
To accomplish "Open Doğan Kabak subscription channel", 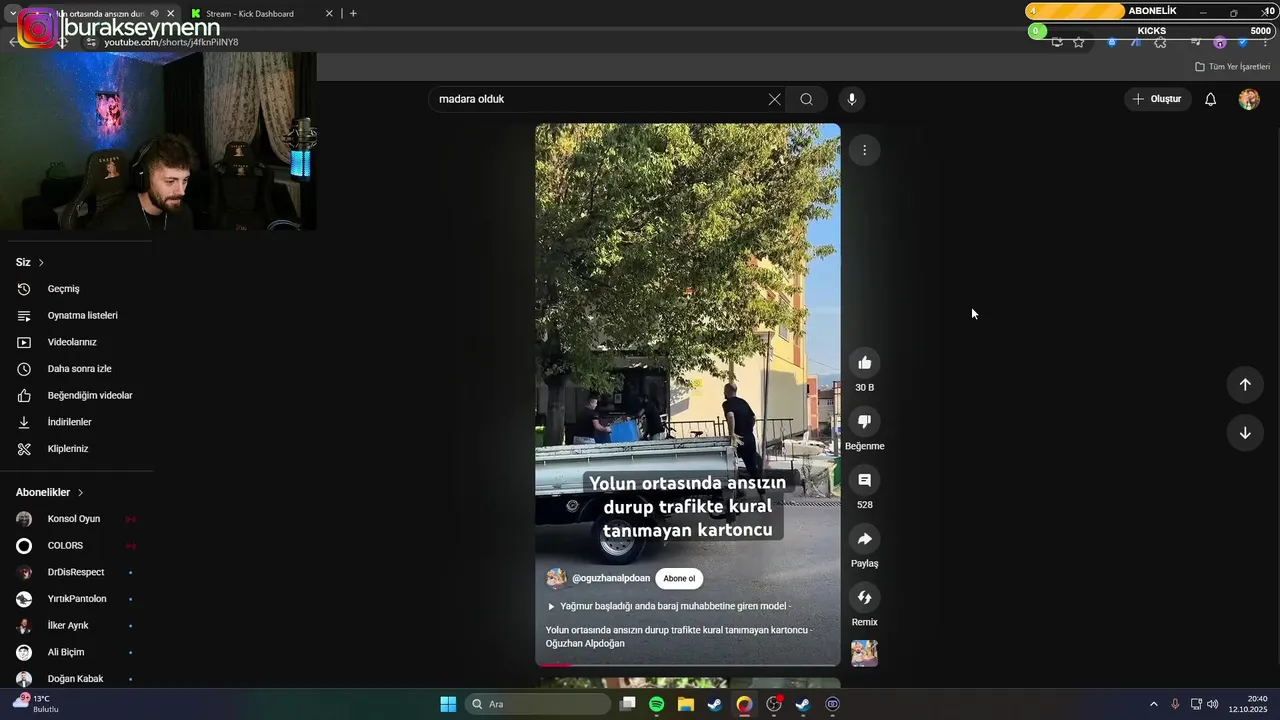I will (76, 679).
